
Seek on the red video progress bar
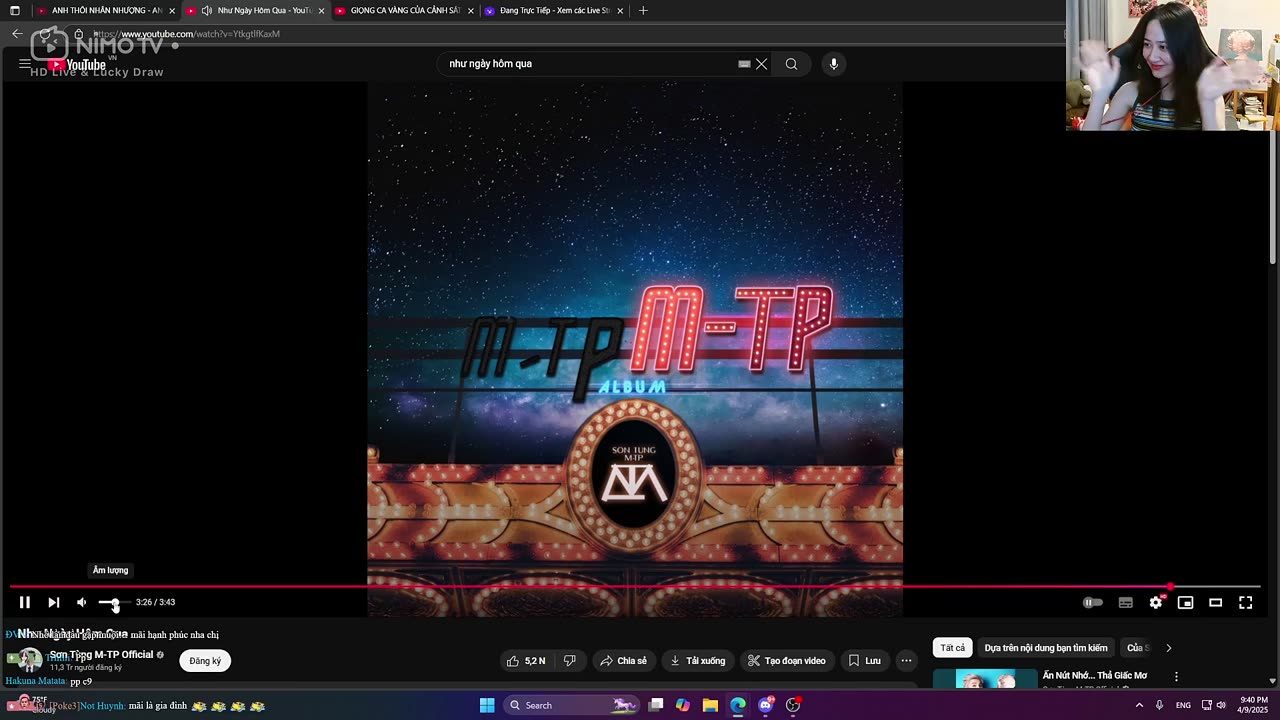(x=635, y=587)
